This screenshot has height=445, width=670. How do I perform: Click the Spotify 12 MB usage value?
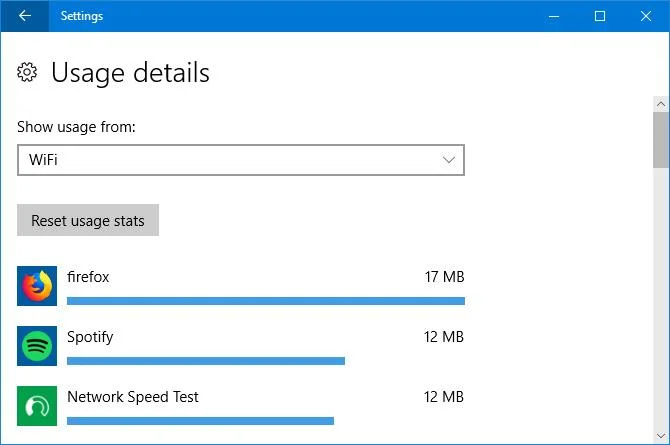pyautogui.click(x=444, y=337)
